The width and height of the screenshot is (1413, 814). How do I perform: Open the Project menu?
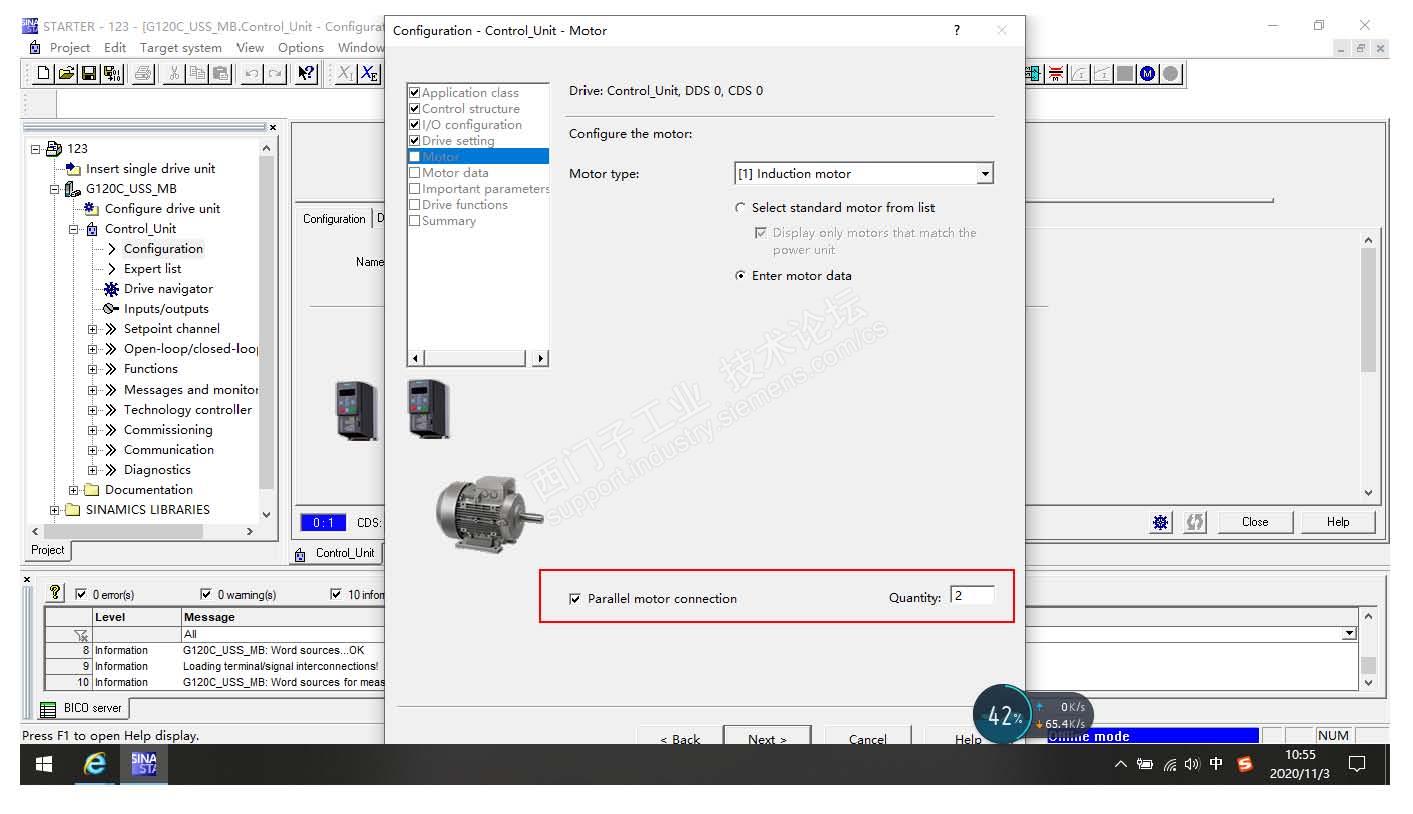(70, 48)
